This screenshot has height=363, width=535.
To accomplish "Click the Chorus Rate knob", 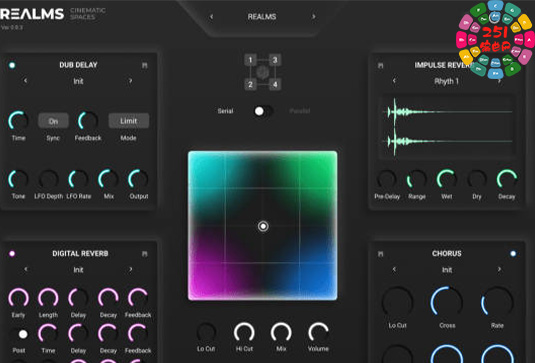I will pyautogui.click(x=497, y=302).
